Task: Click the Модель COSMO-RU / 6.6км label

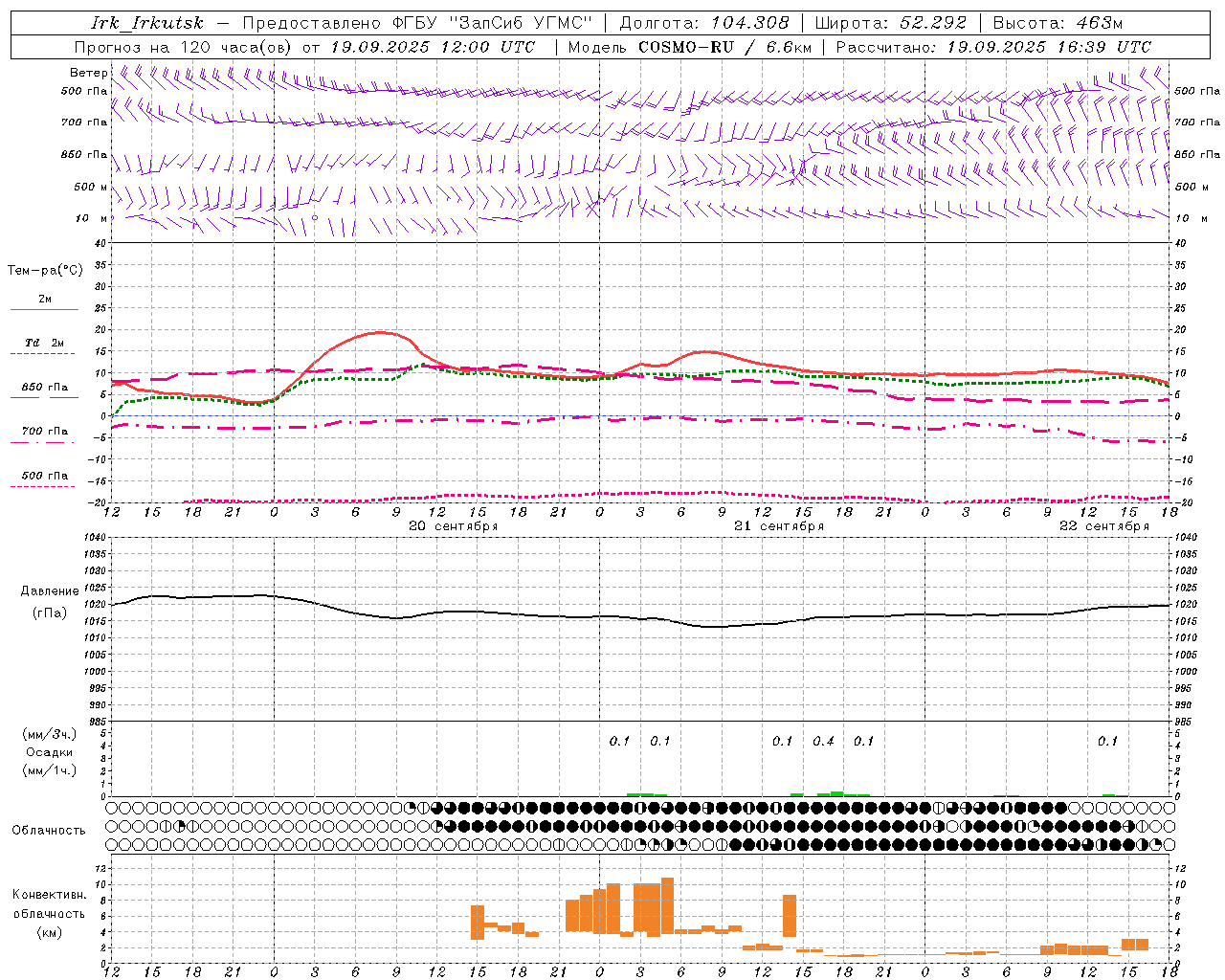Action: [x=690, y=47]
